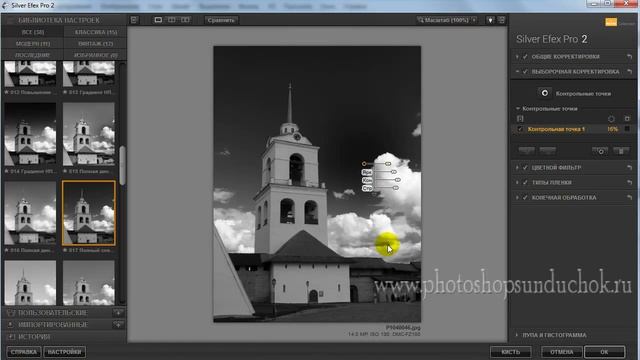
Task: Click the КИСТЬ brush button
Action: coord(511,352)
